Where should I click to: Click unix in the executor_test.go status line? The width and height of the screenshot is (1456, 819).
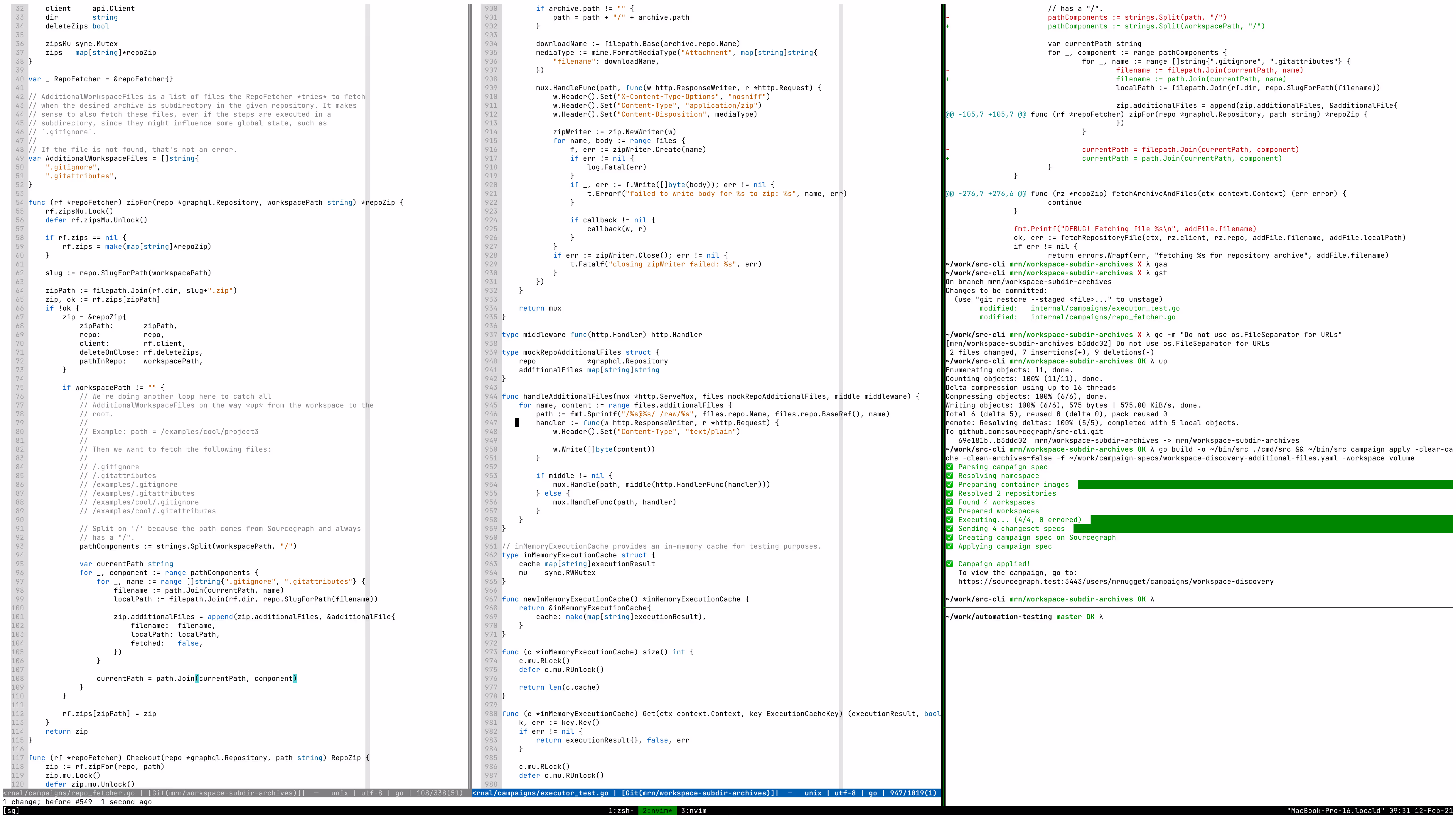[x=813, y=793]
